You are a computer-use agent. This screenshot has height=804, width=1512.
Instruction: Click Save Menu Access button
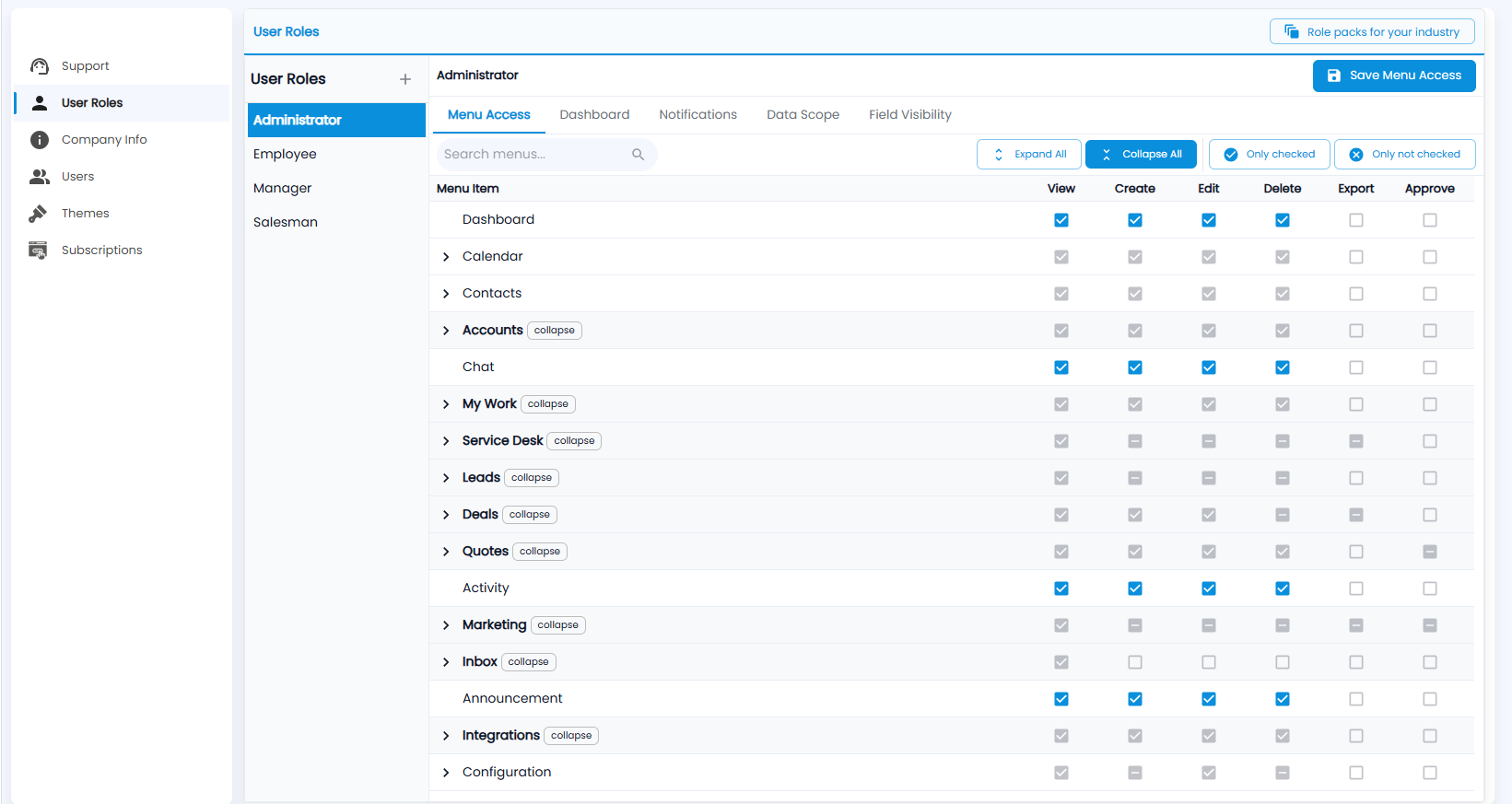coord(1394,76)
